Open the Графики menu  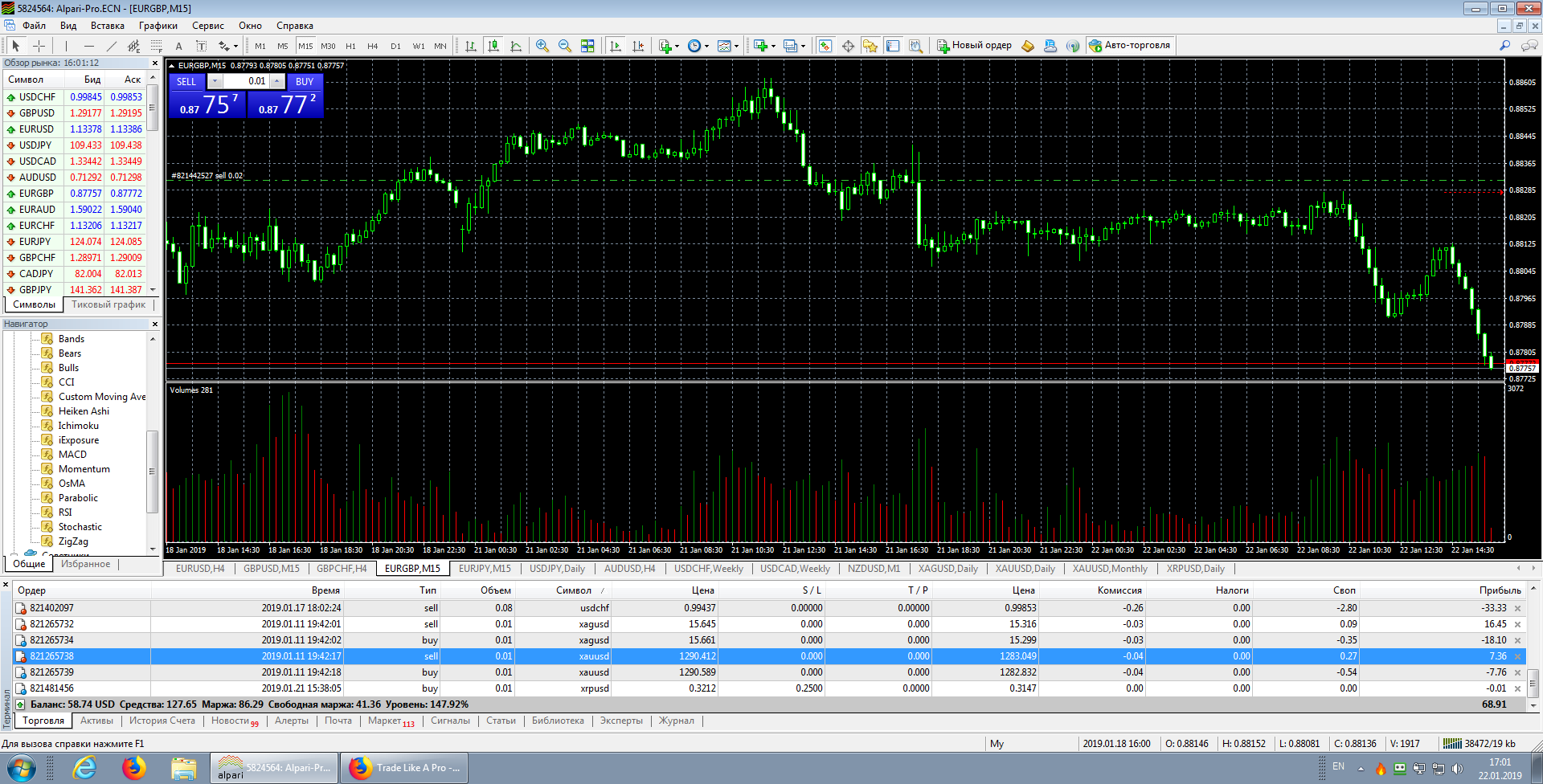coord(158,26)
